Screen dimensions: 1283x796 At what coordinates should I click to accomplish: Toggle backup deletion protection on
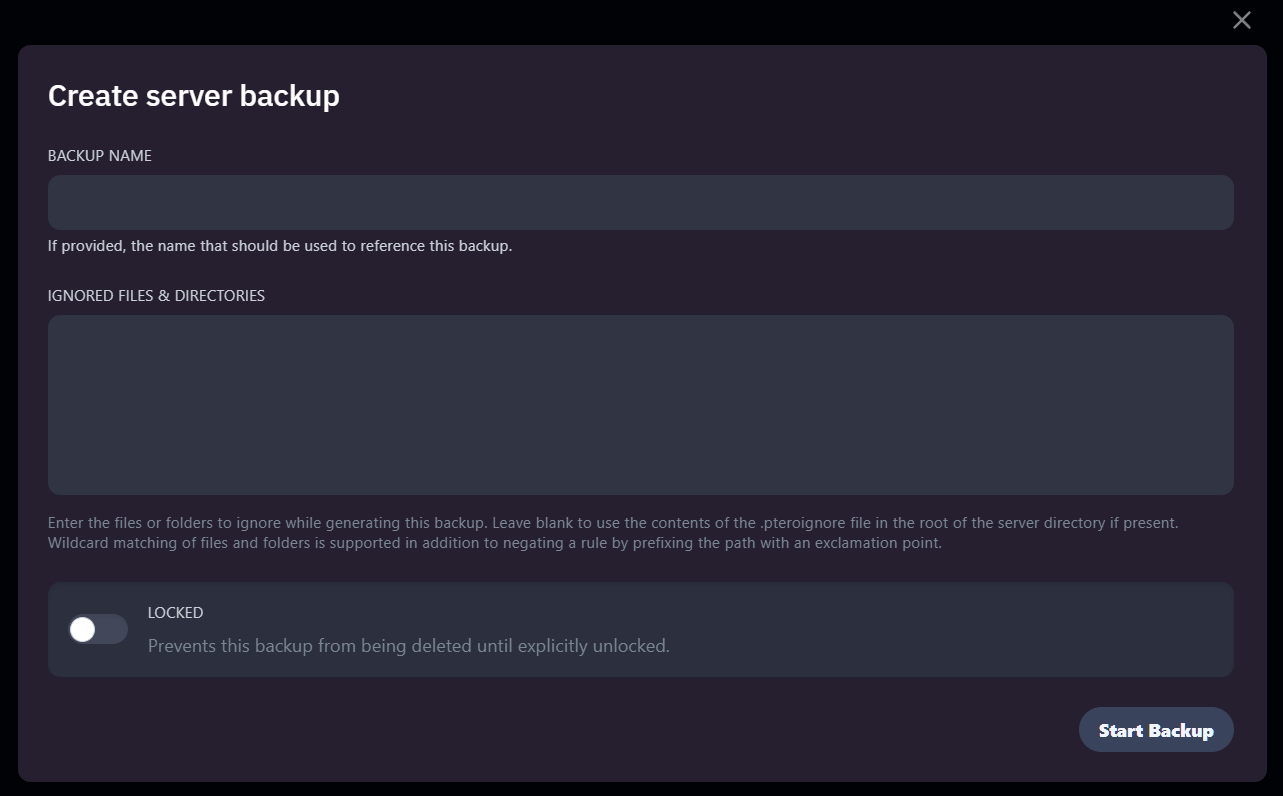[x=97, y=629]
